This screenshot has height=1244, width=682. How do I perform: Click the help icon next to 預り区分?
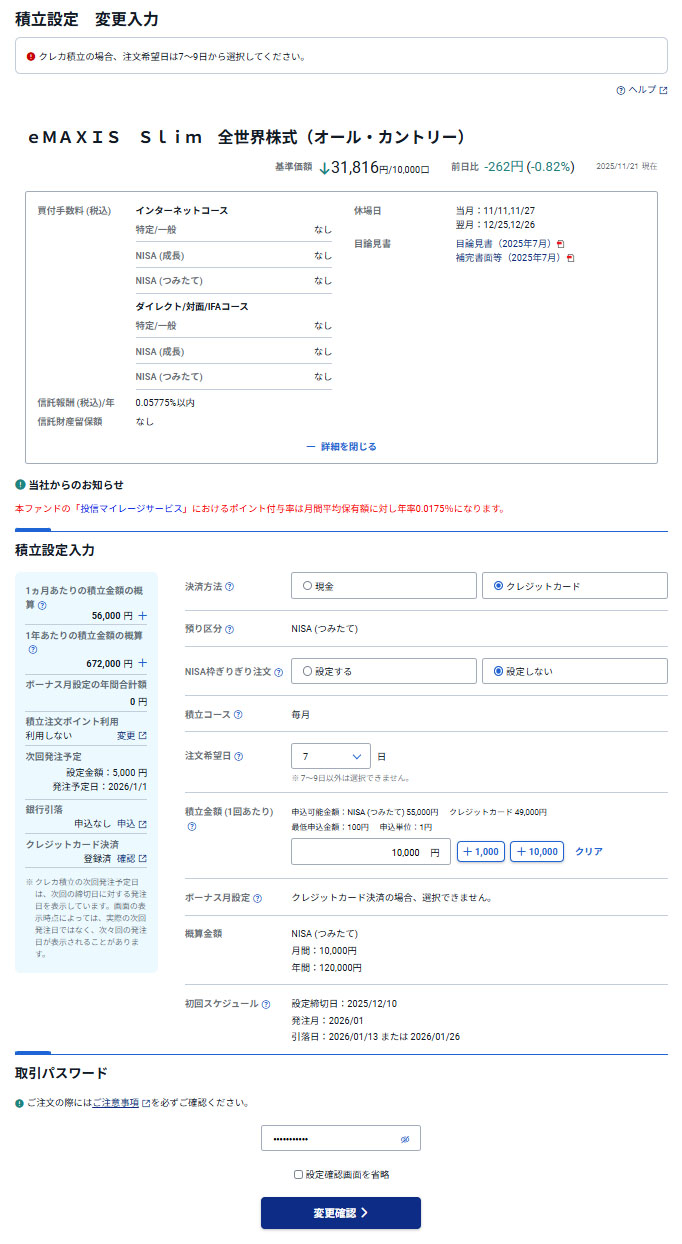coord(230,630)
